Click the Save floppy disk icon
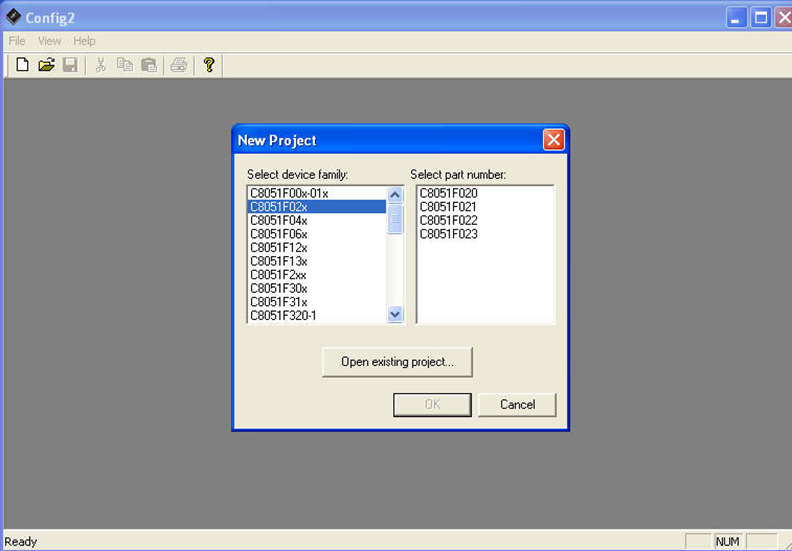 [x=70, y=65]
